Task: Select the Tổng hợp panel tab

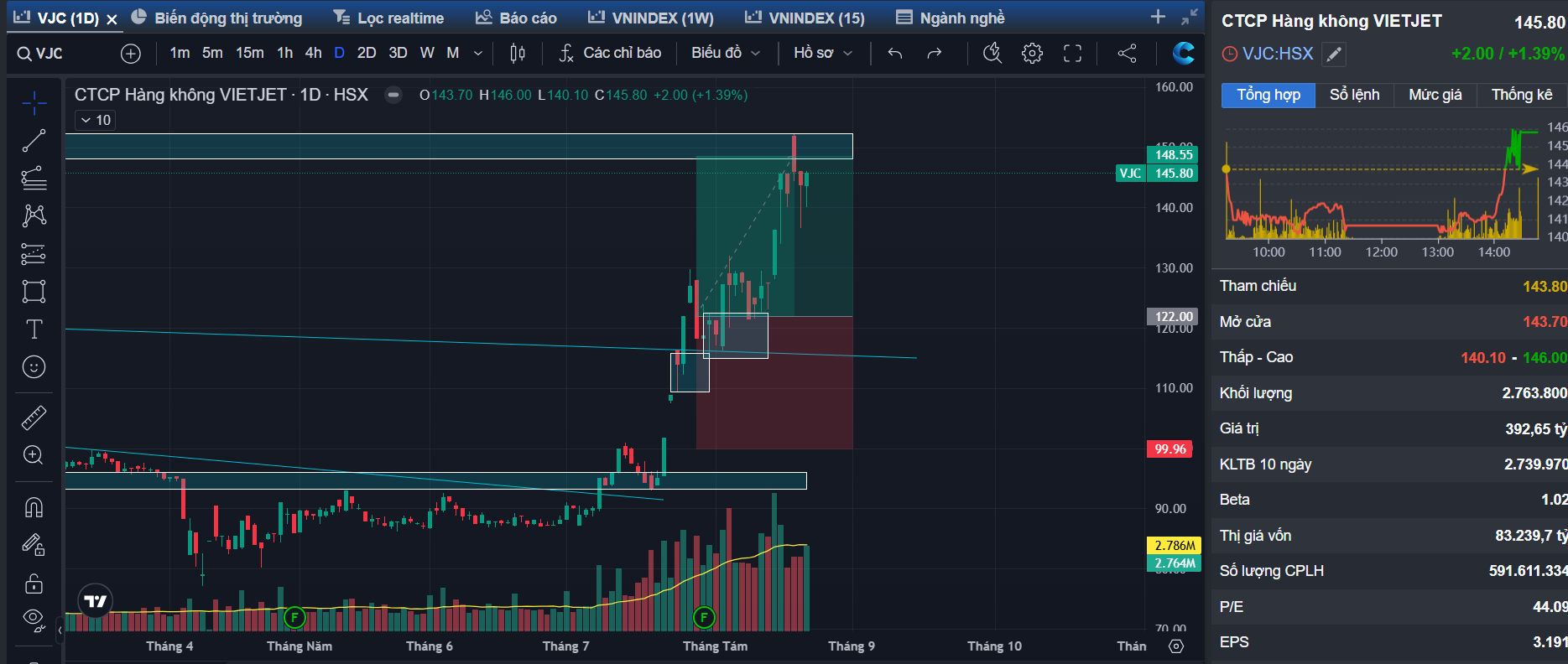Action: [x=1268, y=95]
